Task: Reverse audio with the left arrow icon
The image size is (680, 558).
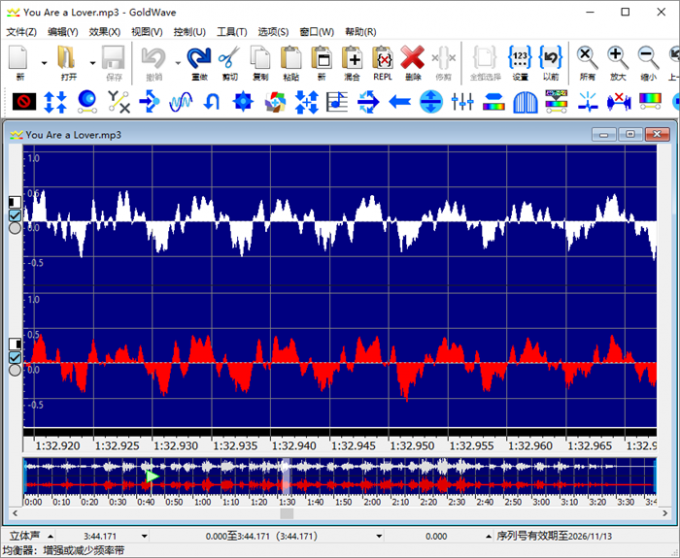Action: (x=400, y=102)
